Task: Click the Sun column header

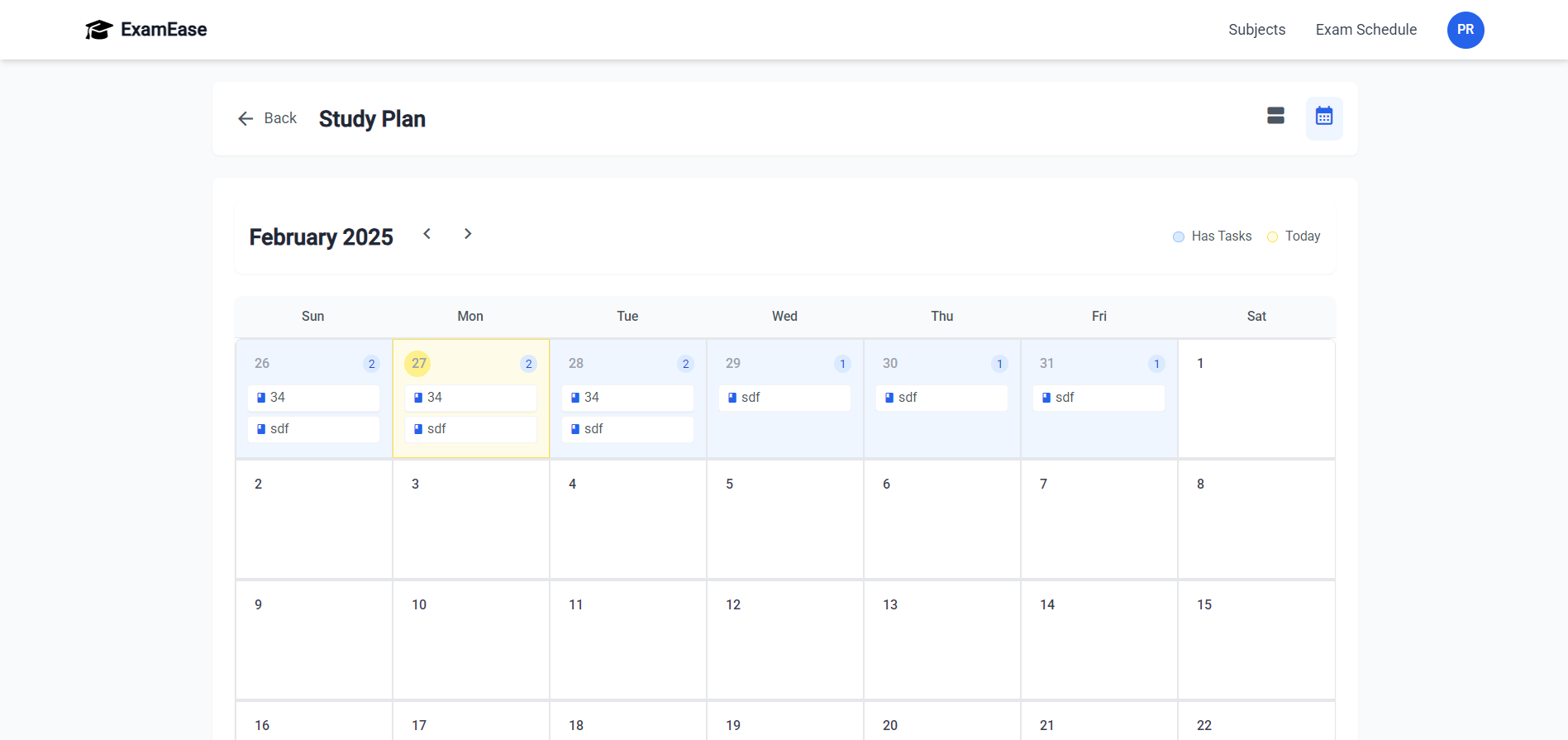Action: (312, 317)
